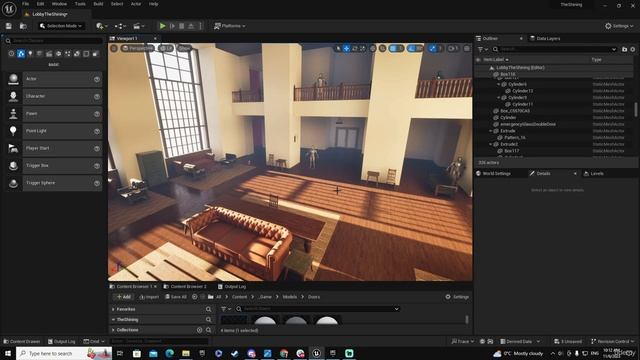This screenshot has width=640, height=360.
Task: Select the recently placed category icon
Action: tap(11, 53)
